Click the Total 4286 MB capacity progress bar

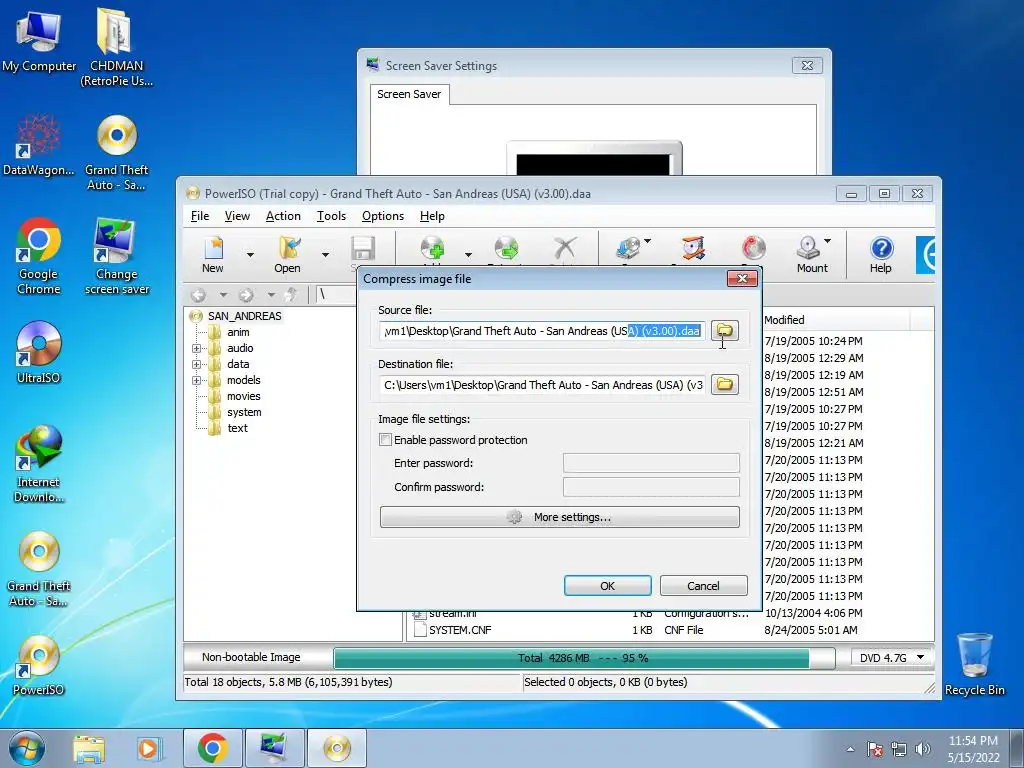[584, 658]
